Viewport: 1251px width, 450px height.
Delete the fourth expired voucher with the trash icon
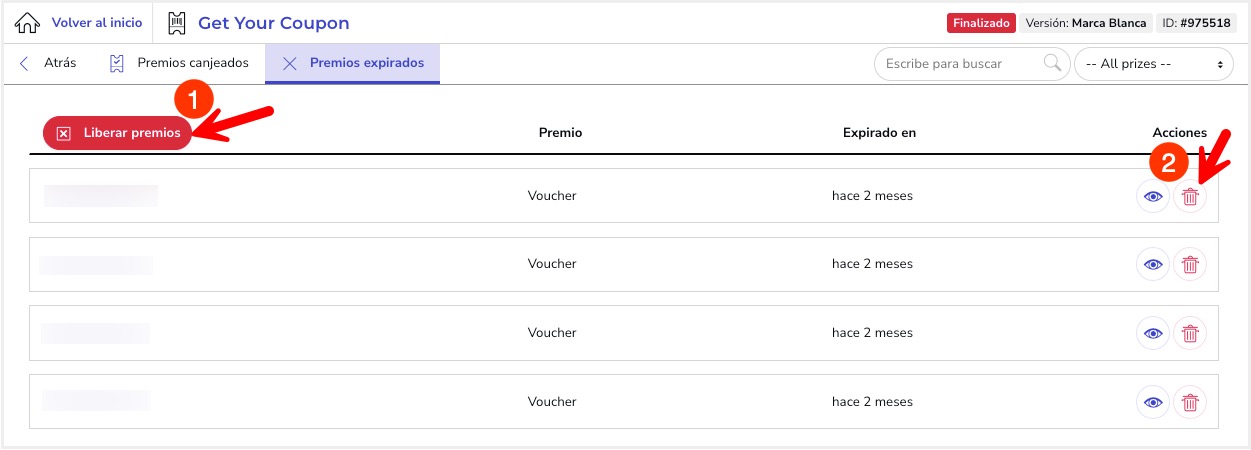click(x=1190, y=402)
